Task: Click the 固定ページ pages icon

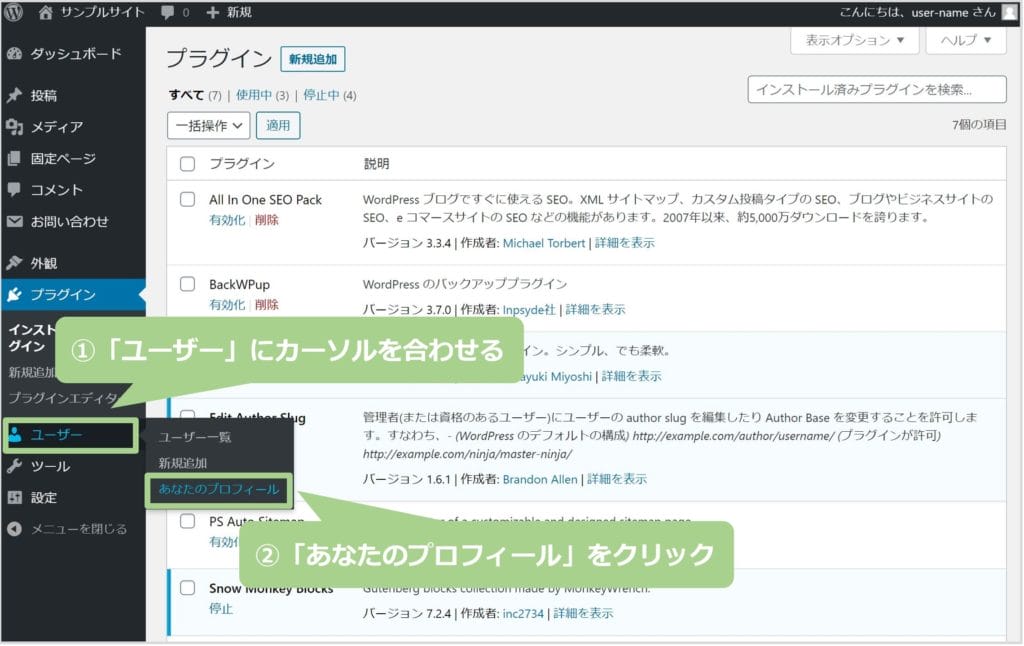Action: pyautogui.click(x=14, y=159)
